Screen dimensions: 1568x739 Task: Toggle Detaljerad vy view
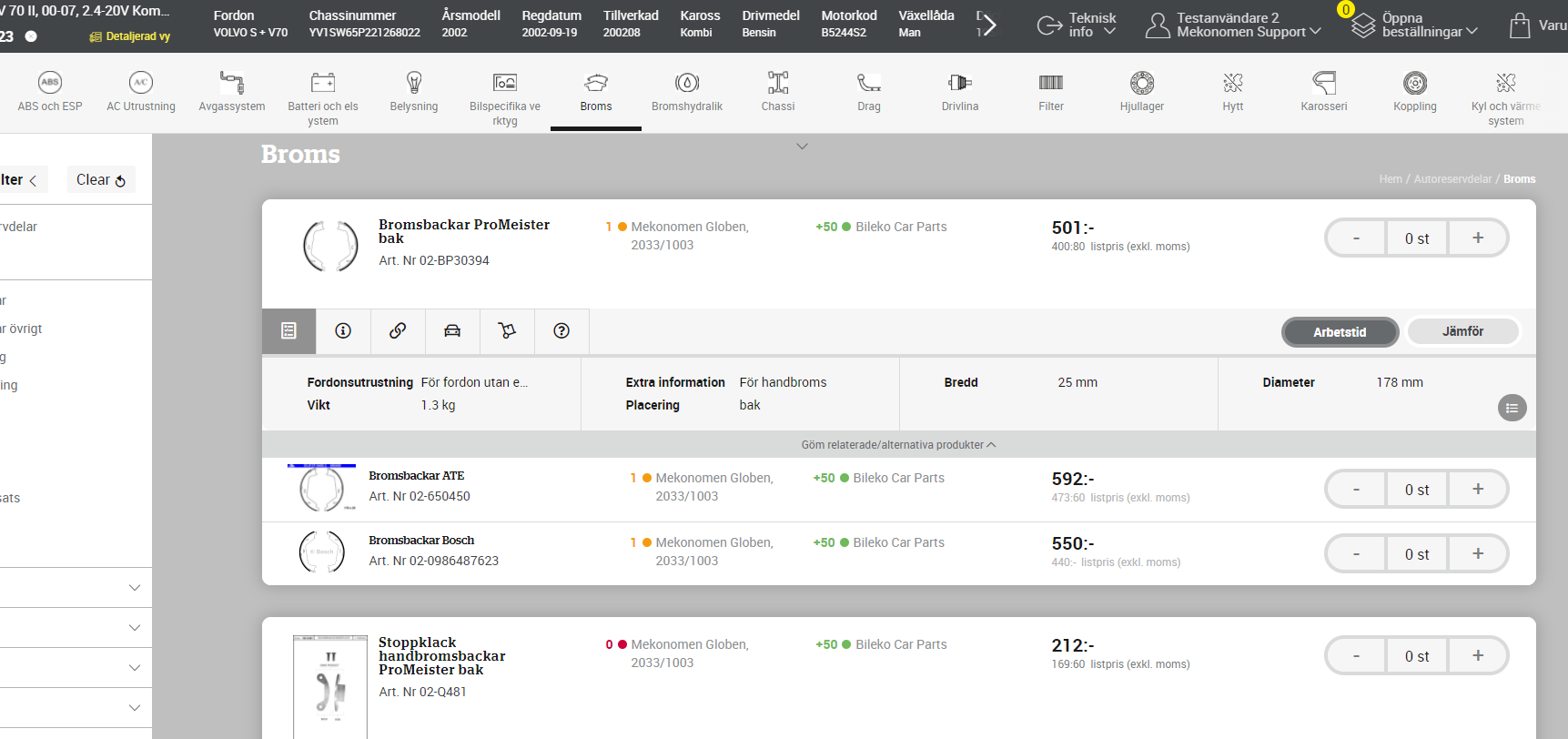coord(130,36)
